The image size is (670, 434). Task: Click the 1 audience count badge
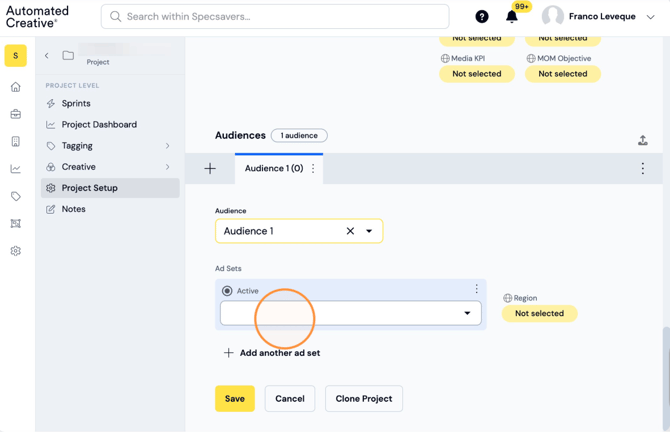pyautogui.click(x=299, y=135)
